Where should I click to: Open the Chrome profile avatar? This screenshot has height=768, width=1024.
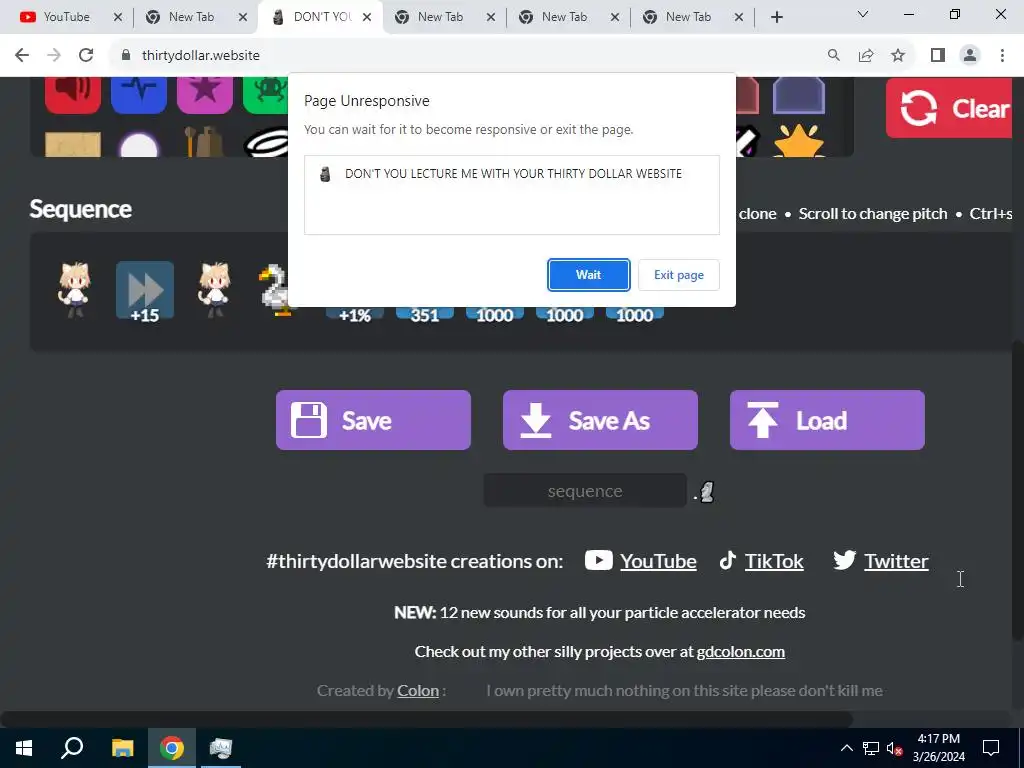click(x=970, y=56)
